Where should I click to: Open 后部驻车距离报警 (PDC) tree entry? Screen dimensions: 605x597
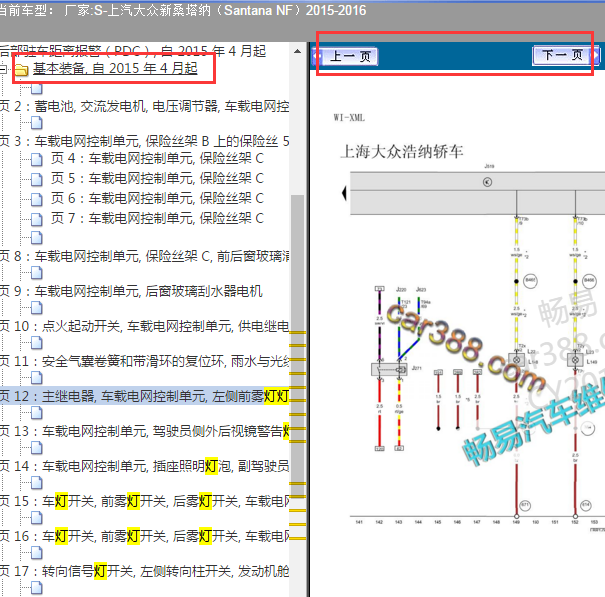coord(133,51)
